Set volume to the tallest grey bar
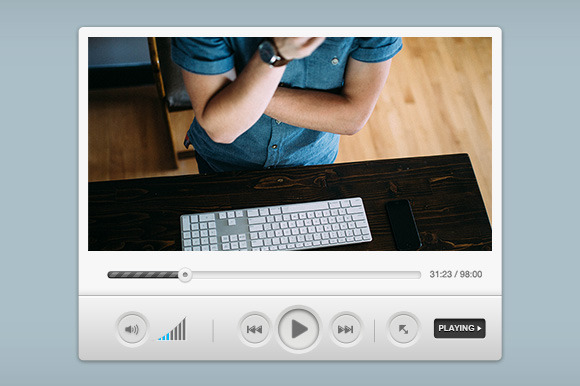The image size is (580, 386). click(184, 328)
